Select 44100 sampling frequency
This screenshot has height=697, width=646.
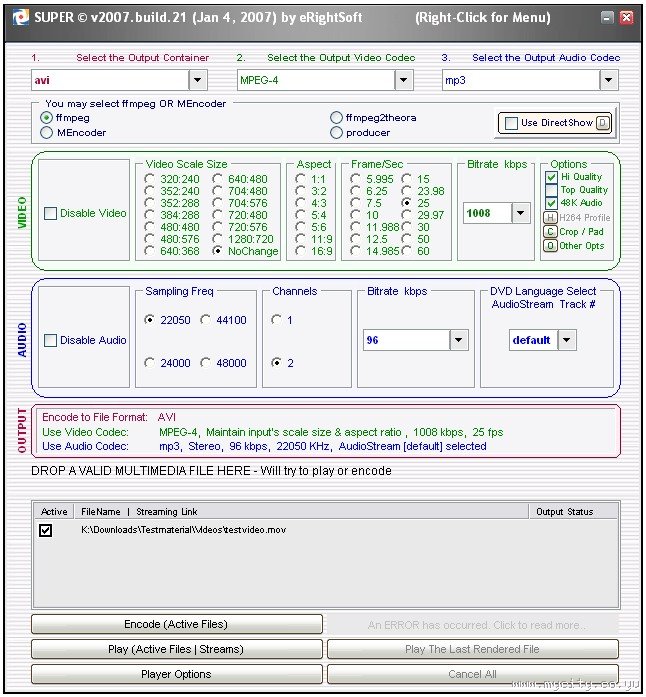coord(205,320)
